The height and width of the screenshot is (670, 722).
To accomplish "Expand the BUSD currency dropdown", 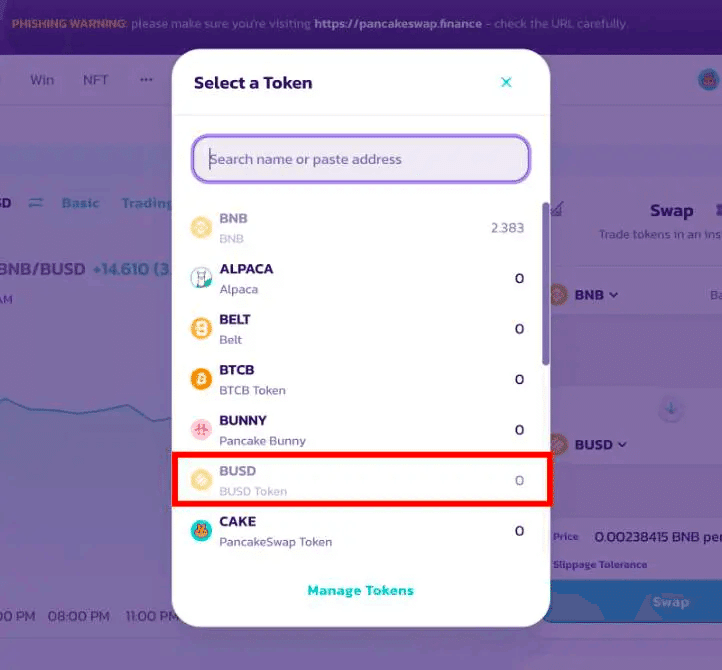I will 600,445.
